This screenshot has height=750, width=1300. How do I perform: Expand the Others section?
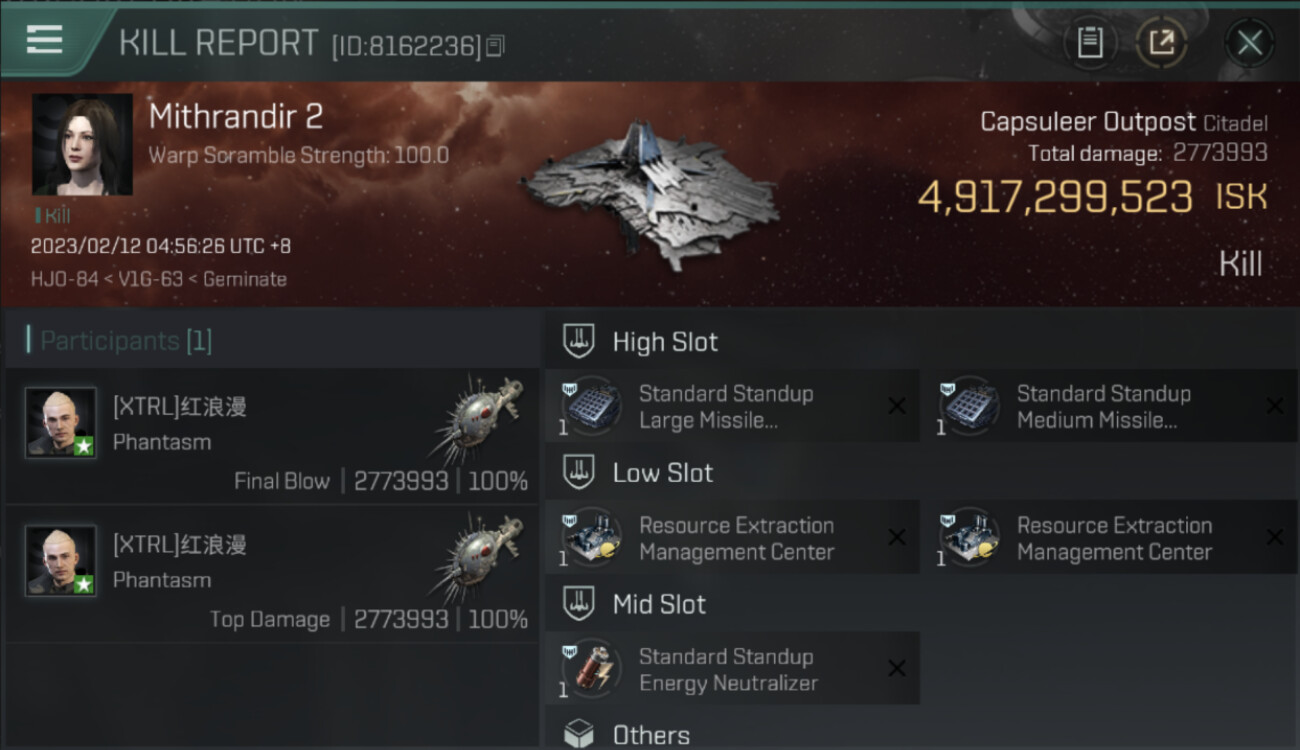[x=627, y=735]
